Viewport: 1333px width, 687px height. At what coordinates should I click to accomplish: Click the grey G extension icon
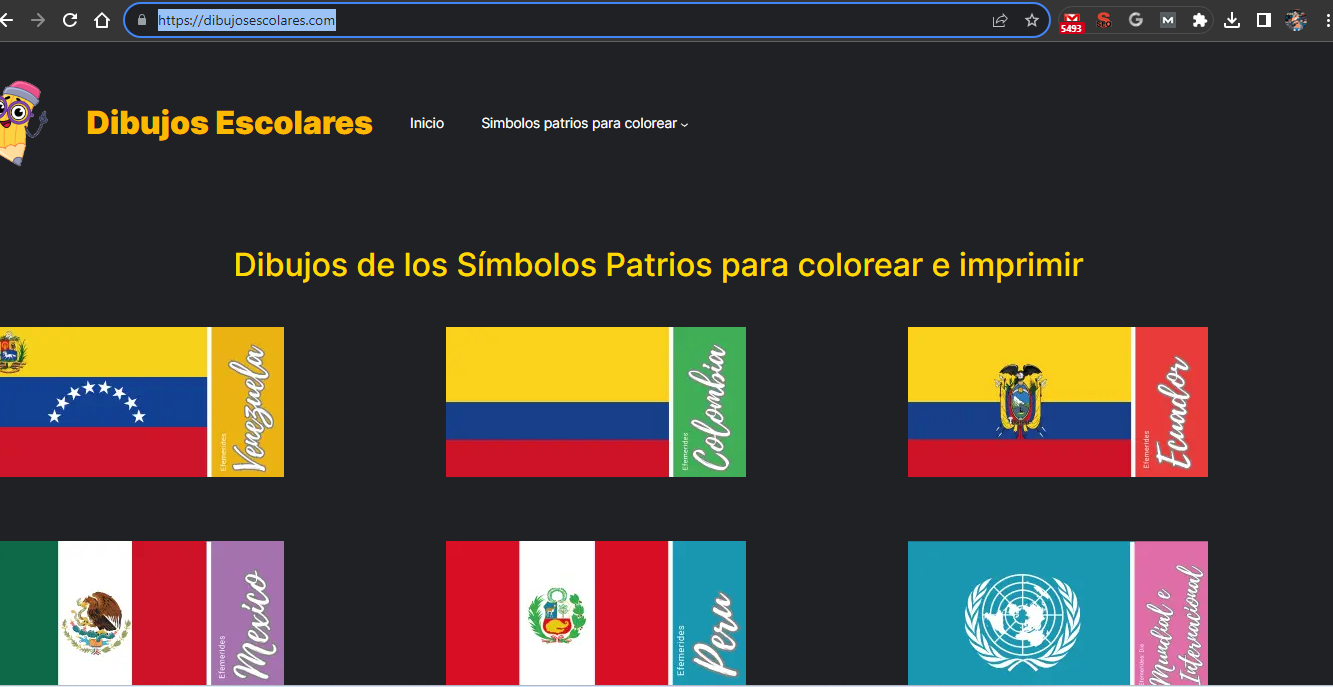(1136, 20)
